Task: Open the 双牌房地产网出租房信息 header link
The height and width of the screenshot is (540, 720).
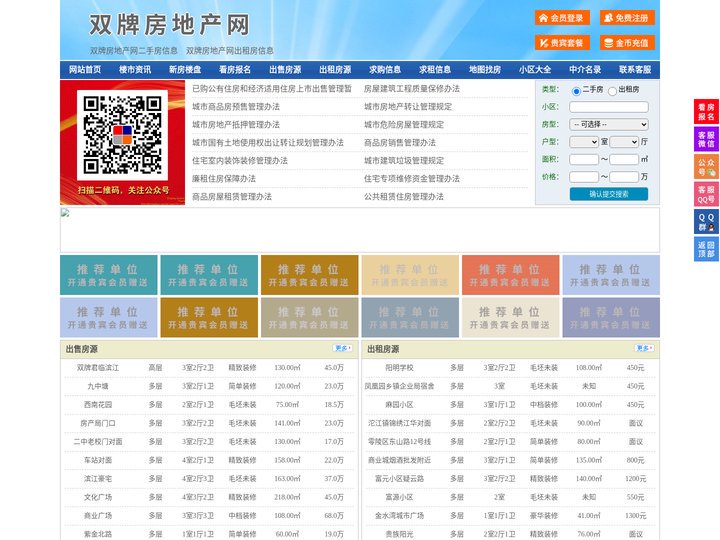Action: coord(230,51)
